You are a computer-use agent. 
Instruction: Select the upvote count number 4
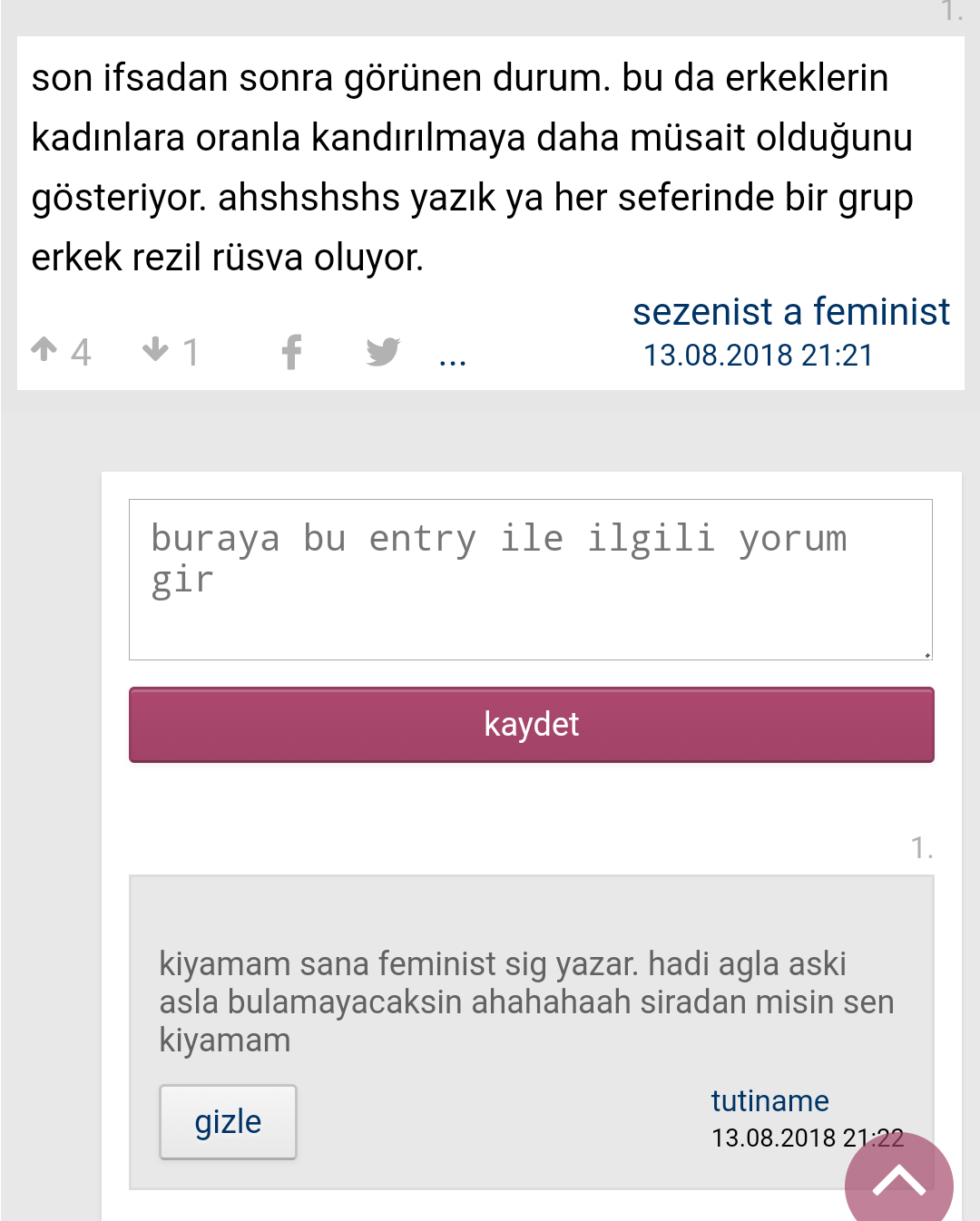pyautogui.click(x=81, y=352)
